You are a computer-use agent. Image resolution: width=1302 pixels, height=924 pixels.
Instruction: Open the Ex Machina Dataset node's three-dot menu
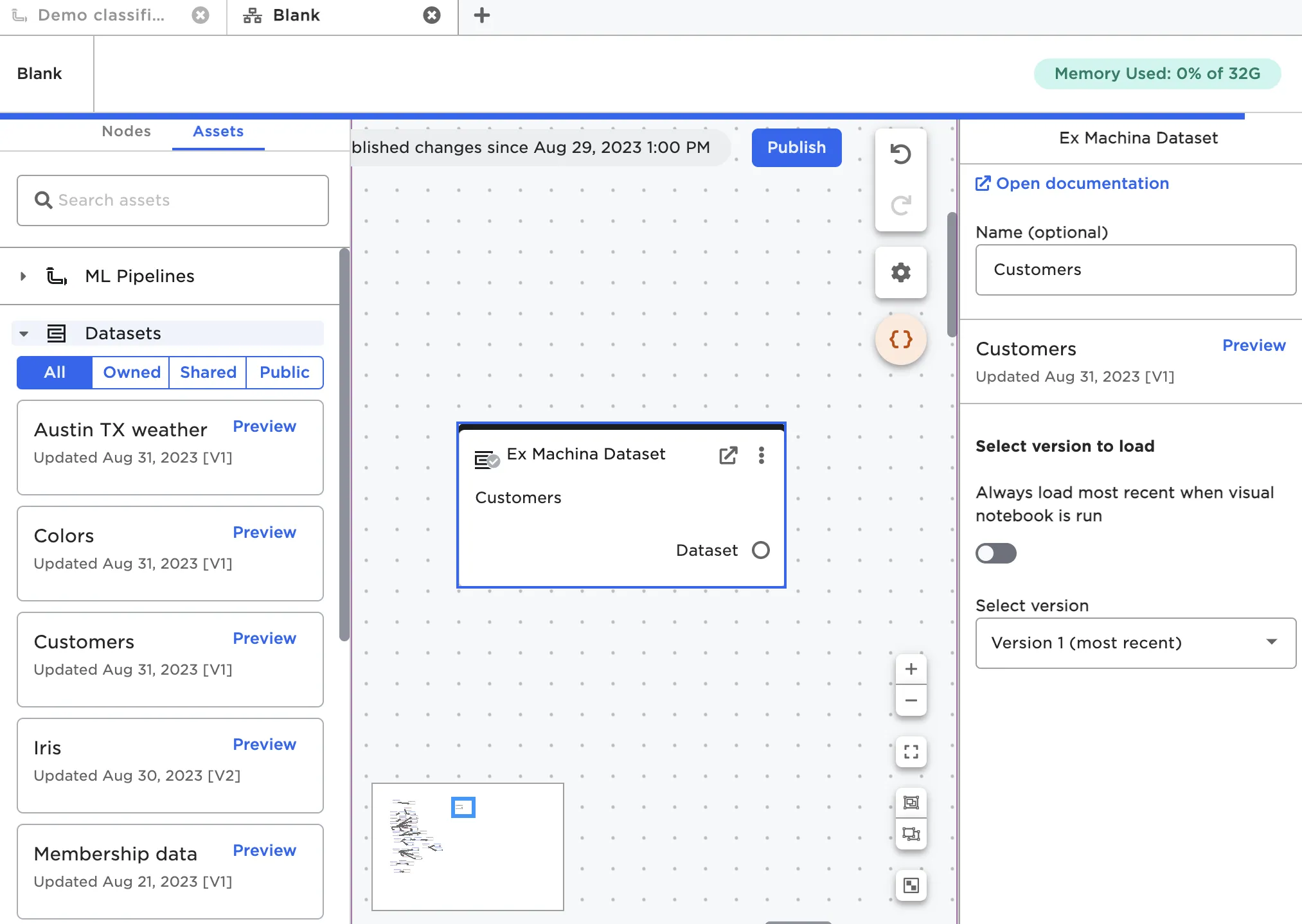point(761,455)
